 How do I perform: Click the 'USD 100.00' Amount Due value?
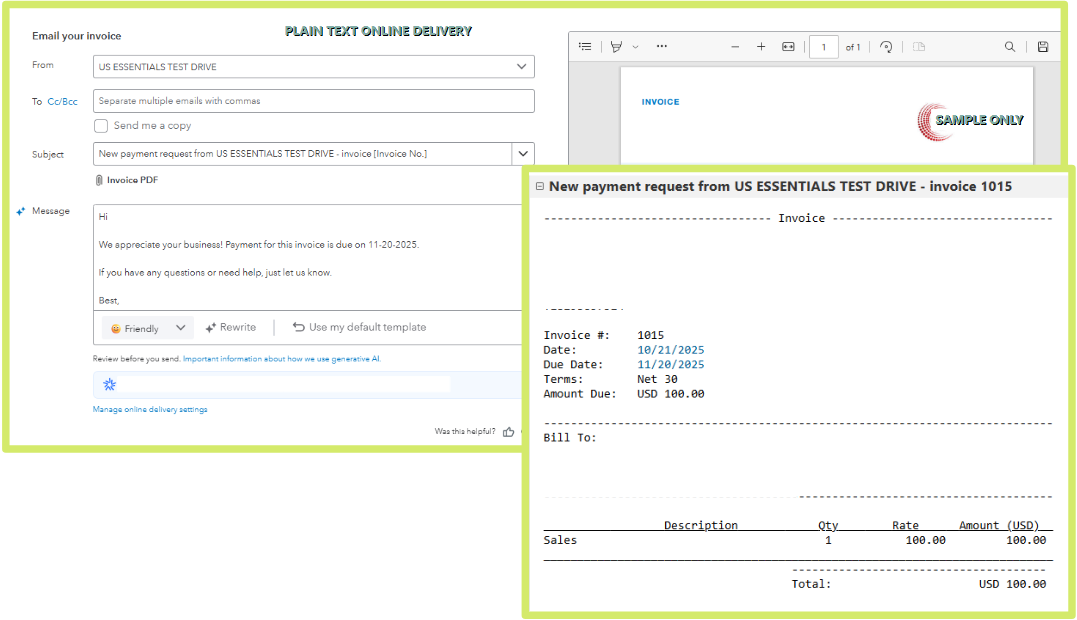[x=670, y=394]
